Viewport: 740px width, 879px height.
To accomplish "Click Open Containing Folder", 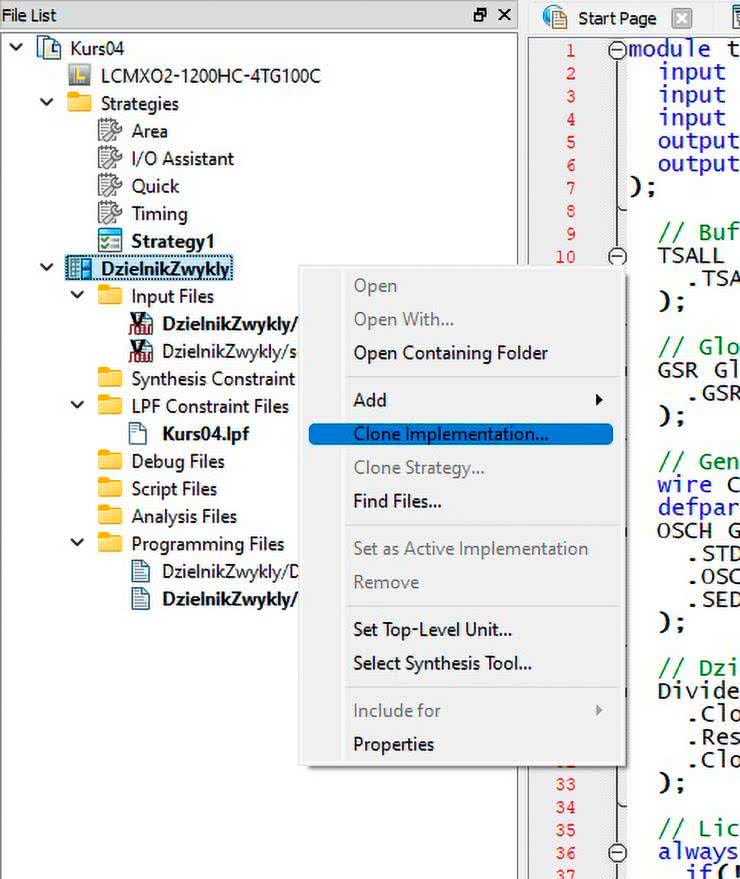I will tap(450, 353).
